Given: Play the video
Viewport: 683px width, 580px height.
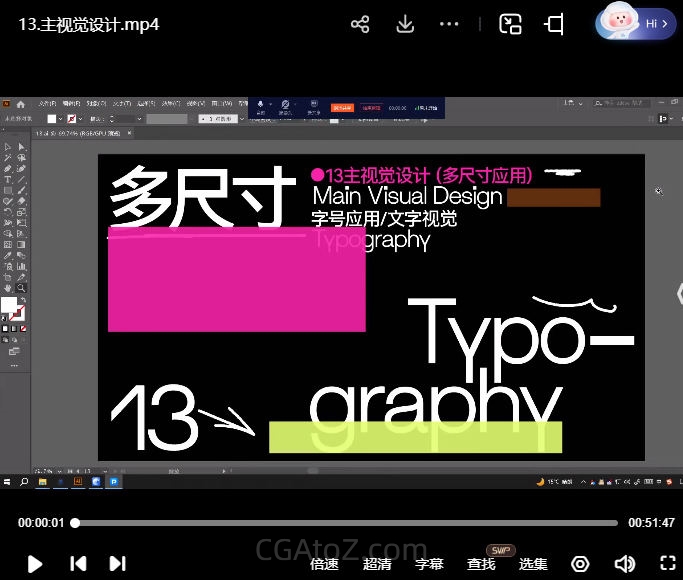Looking at the screenshot, I should (35, 563).
